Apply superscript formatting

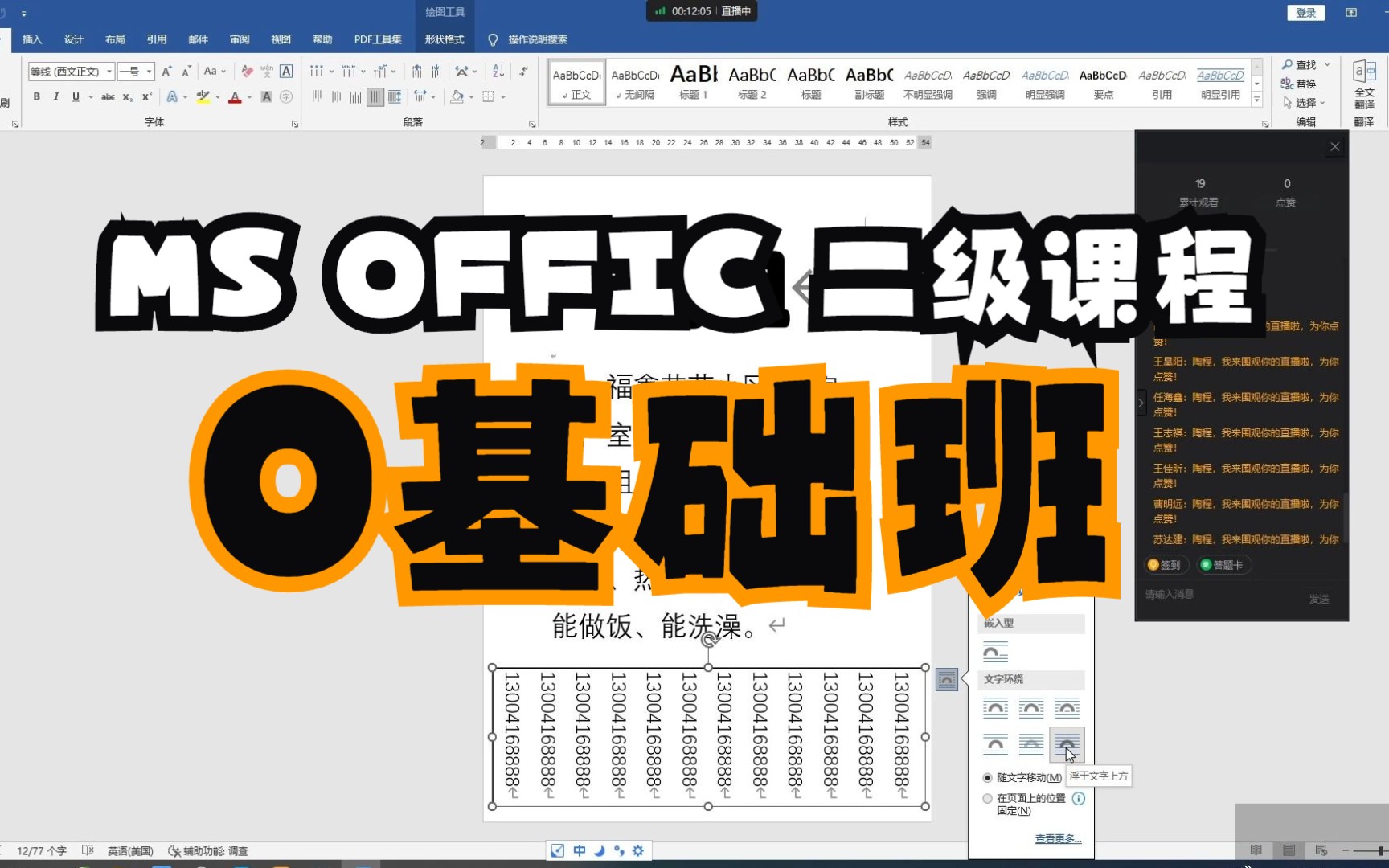tap(146, 96)
